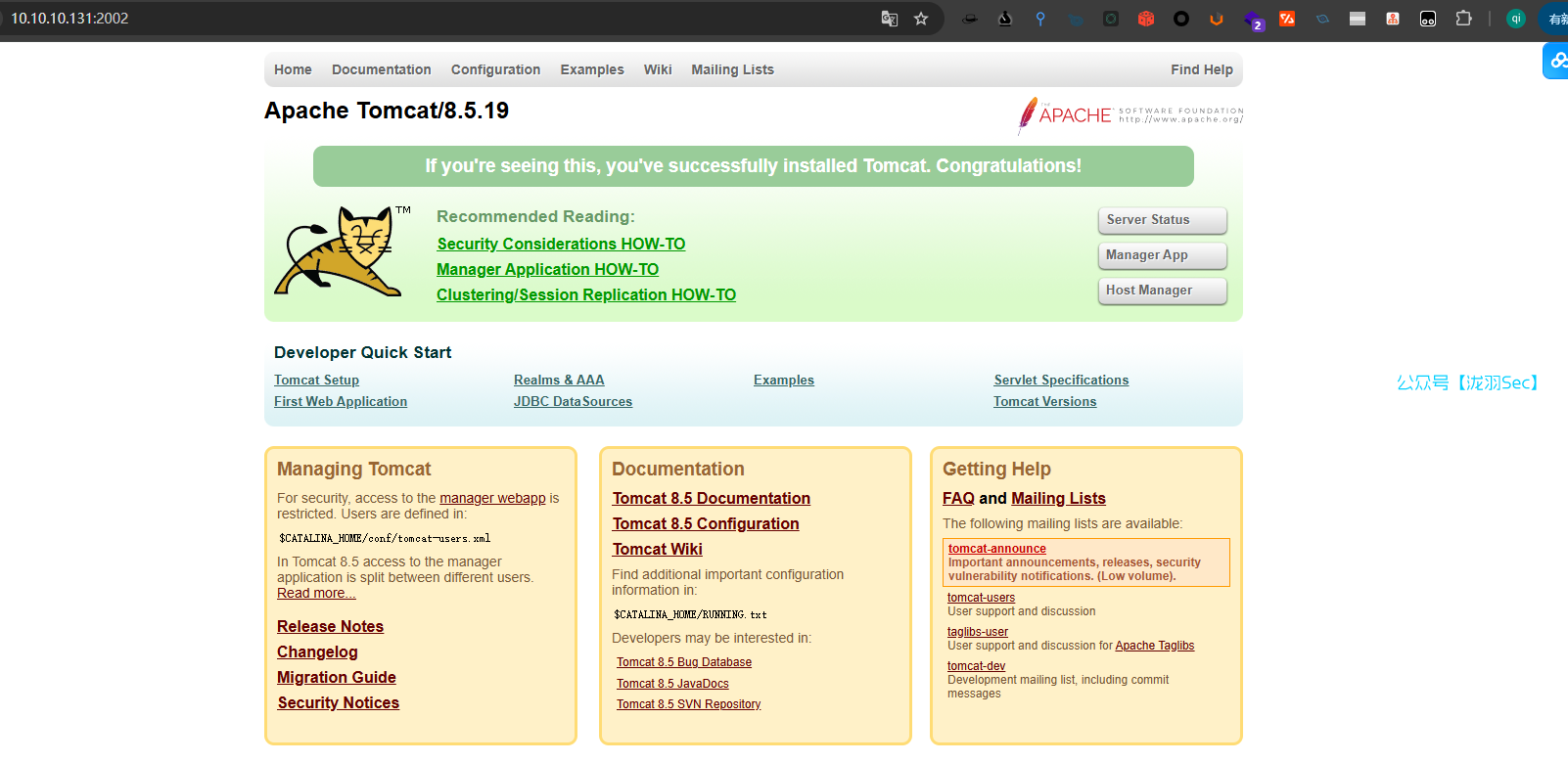Open Find Help in the navigation bar
Image resolution: width=1568 pixels, height=763 pixels.
pyautogui.click(x=1201, y=69)
